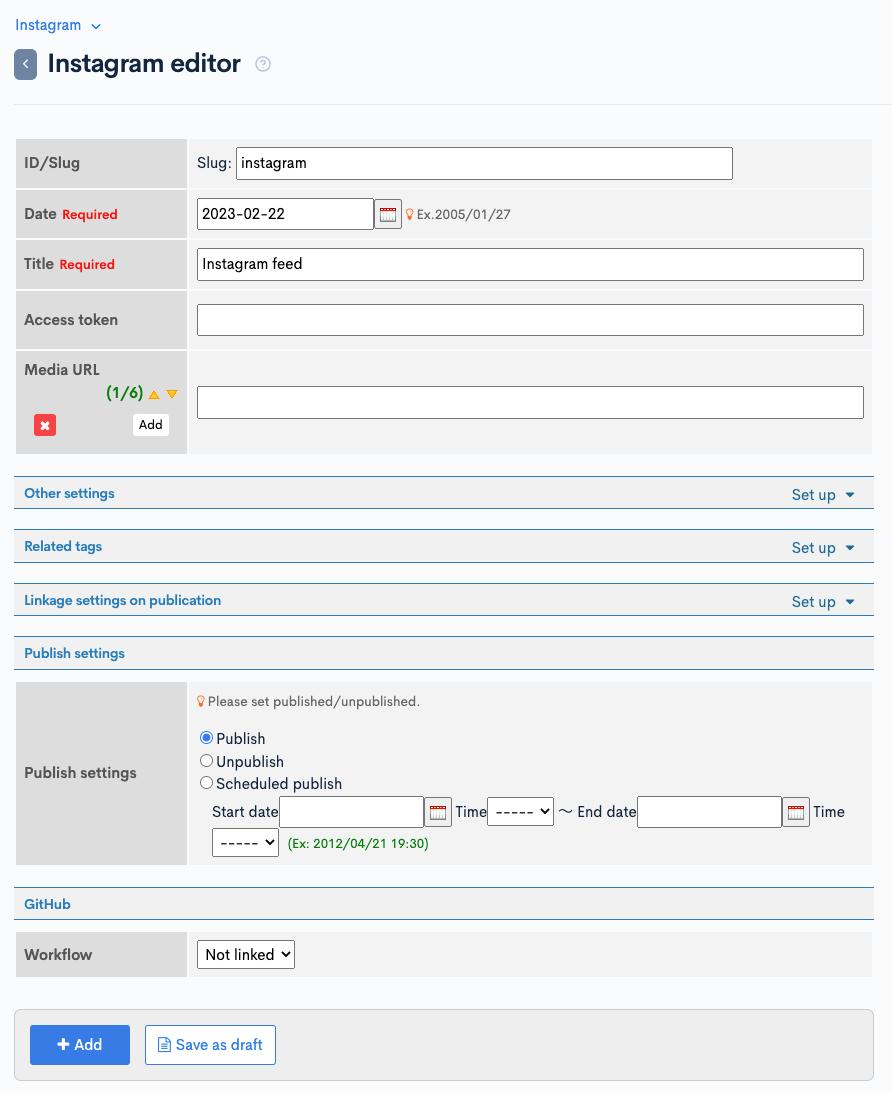This screenshot has height=1093, width=892.
Task: Click inside the Access token field
Action: [530, 319]
